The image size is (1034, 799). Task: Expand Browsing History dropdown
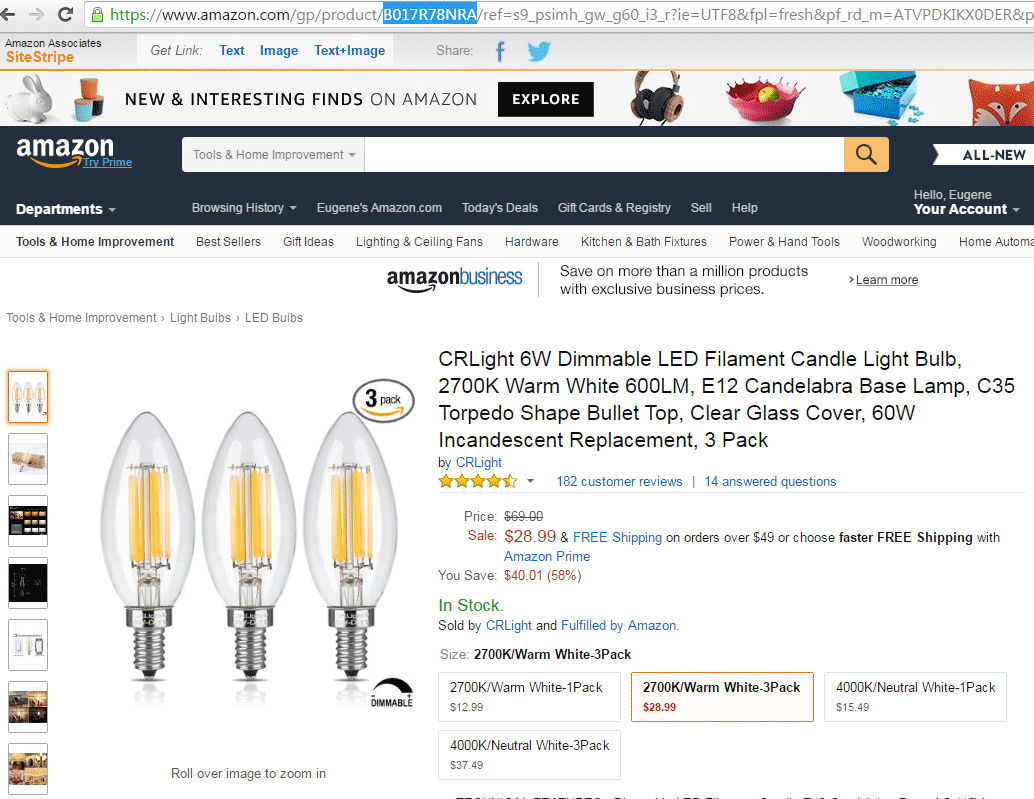(244, 208)
